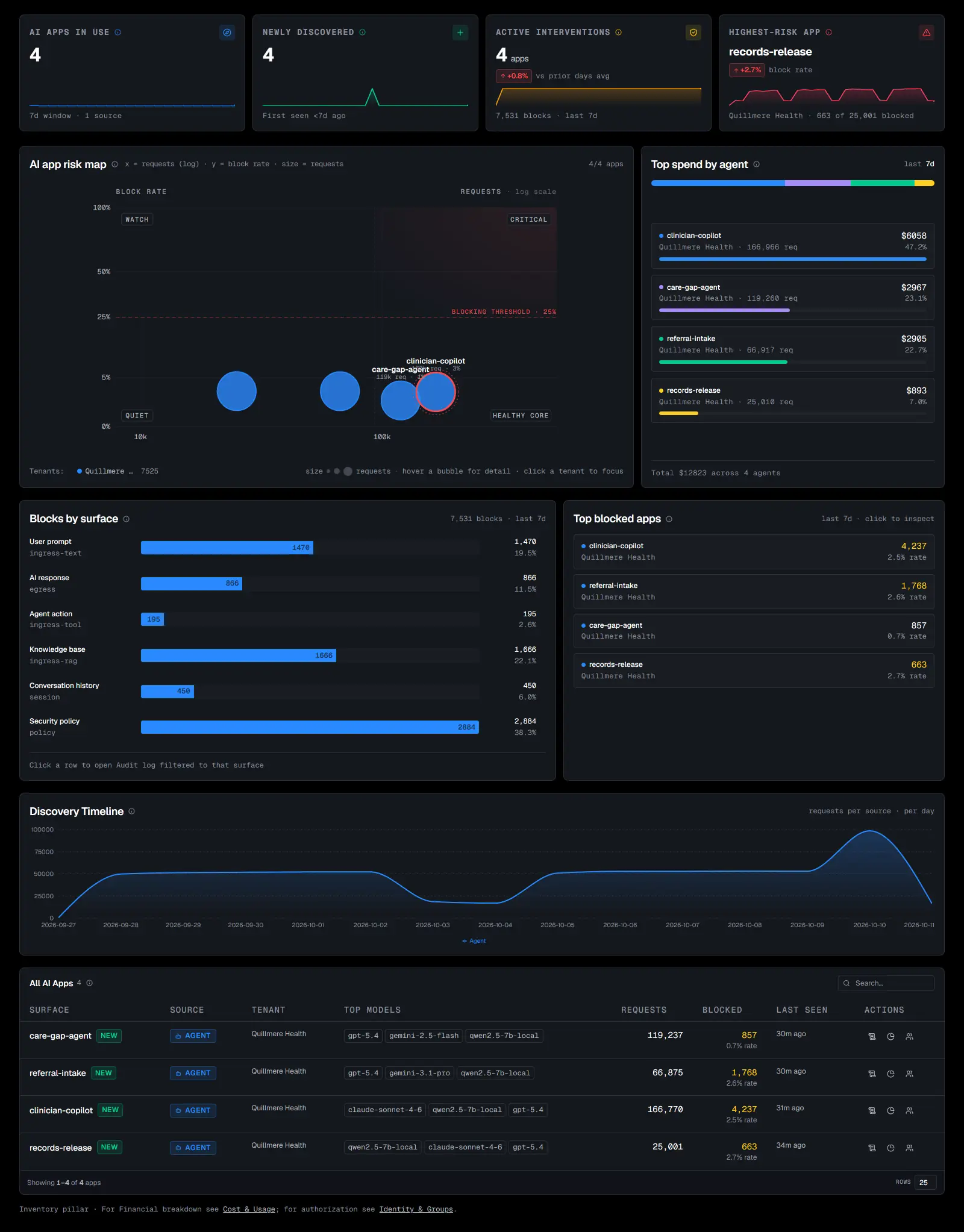Open users icon for records-release row
Viewport: 964px width, 1232px height.
(910, 1148)
